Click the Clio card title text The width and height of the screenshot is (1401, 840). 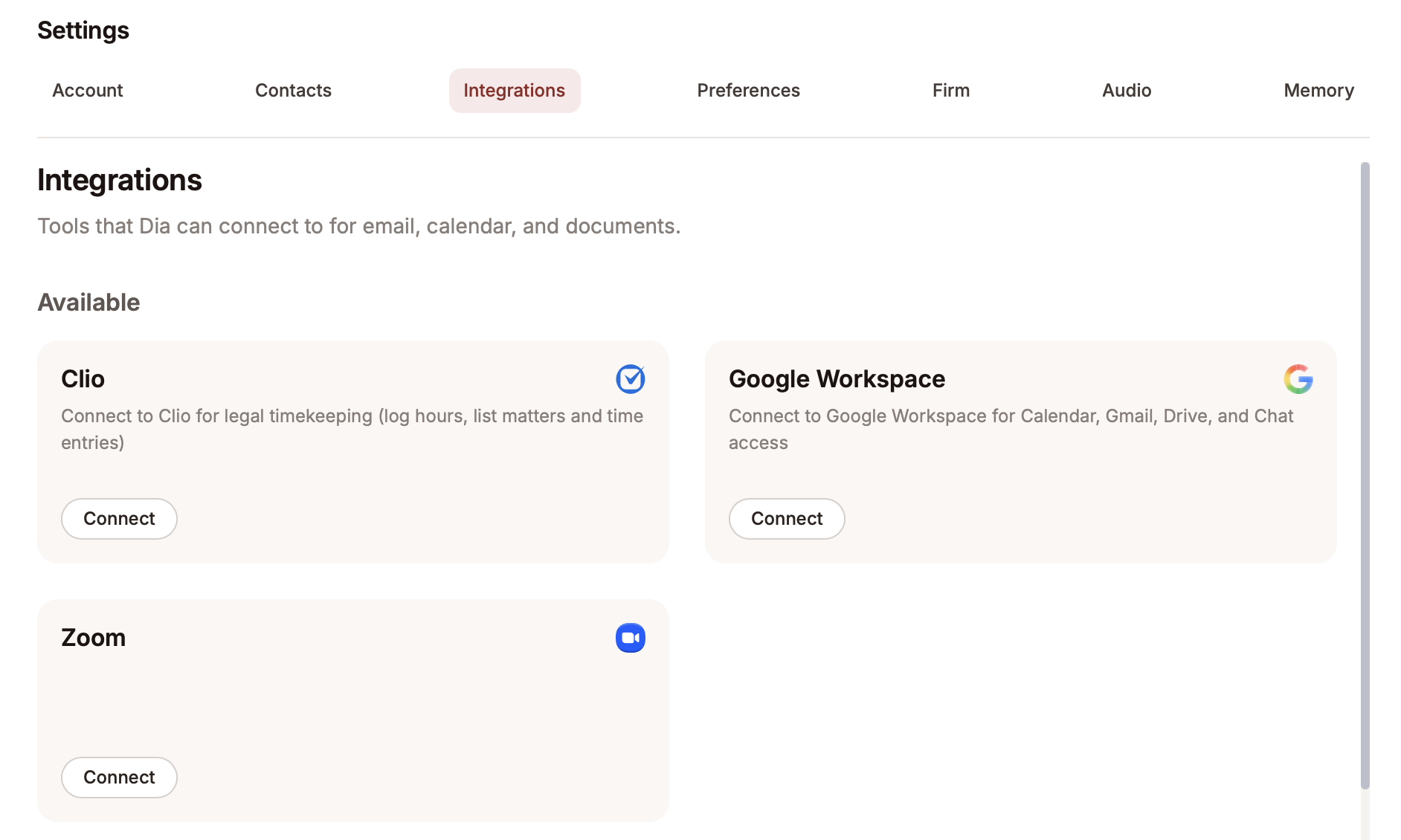(83, 379)
